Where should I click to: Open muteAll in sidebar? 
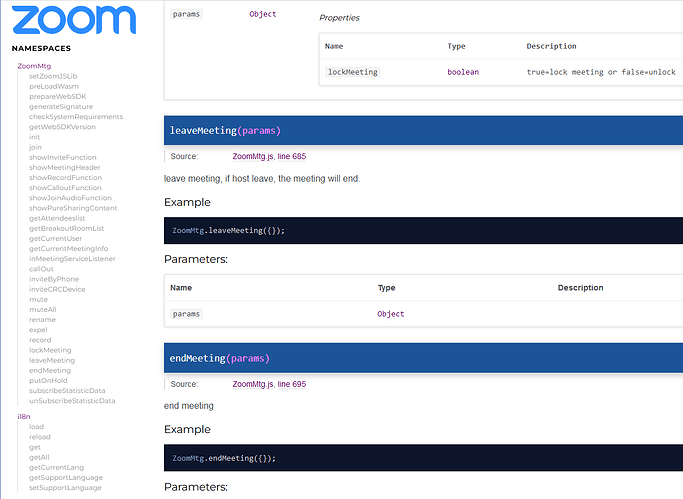coord(43,310)
